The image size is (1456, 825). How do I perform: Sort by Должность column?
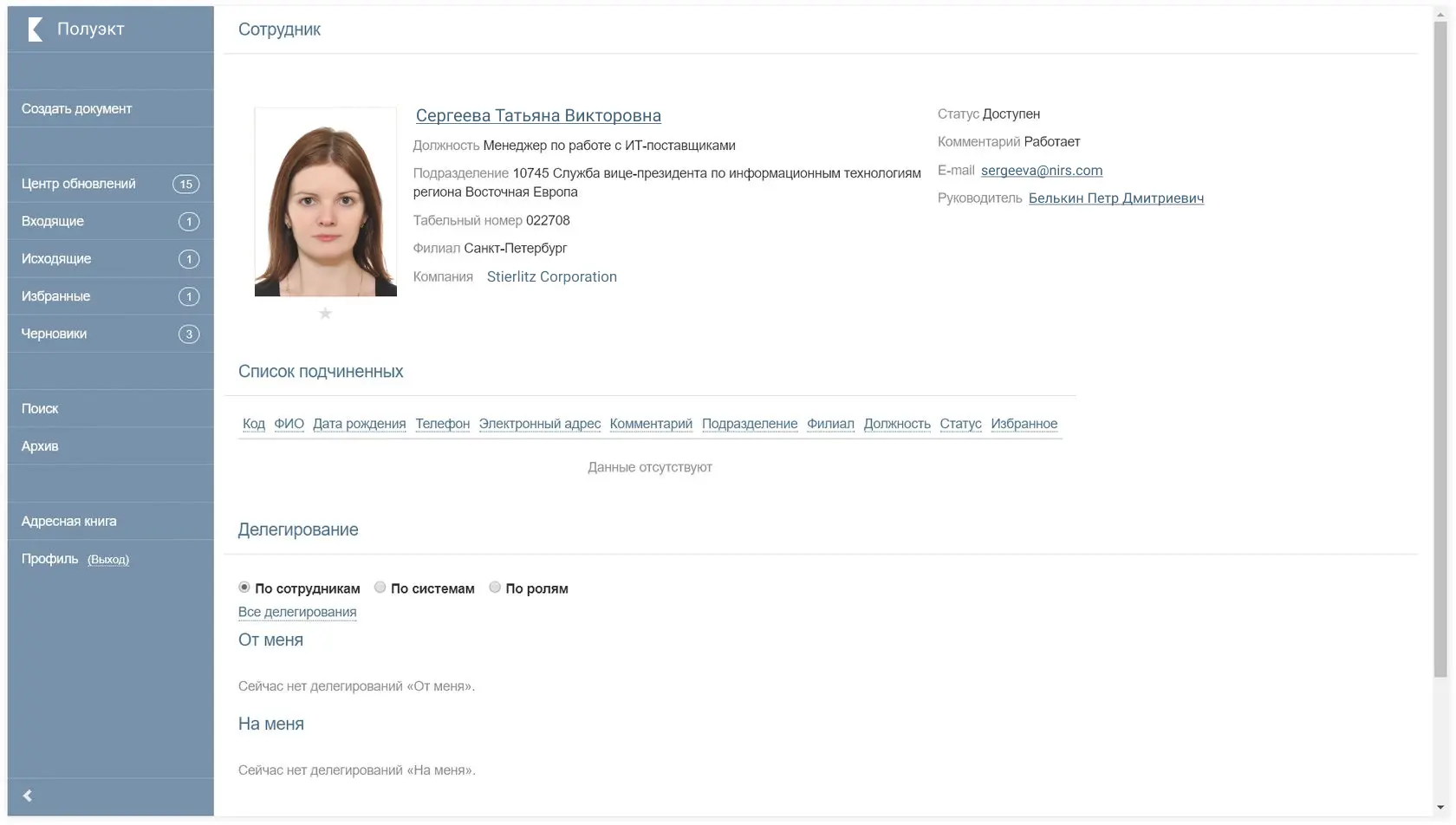pos(897,424)
